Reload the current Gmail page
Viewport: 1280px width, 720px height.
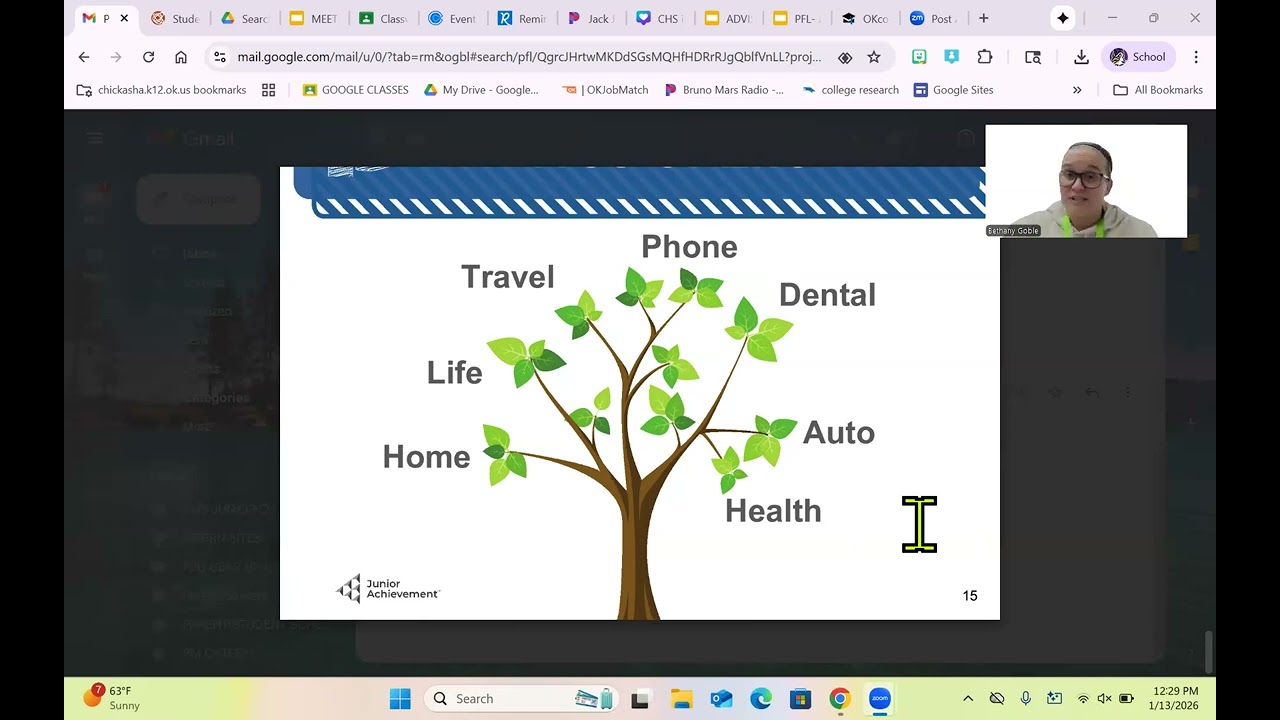coord(148,57)
